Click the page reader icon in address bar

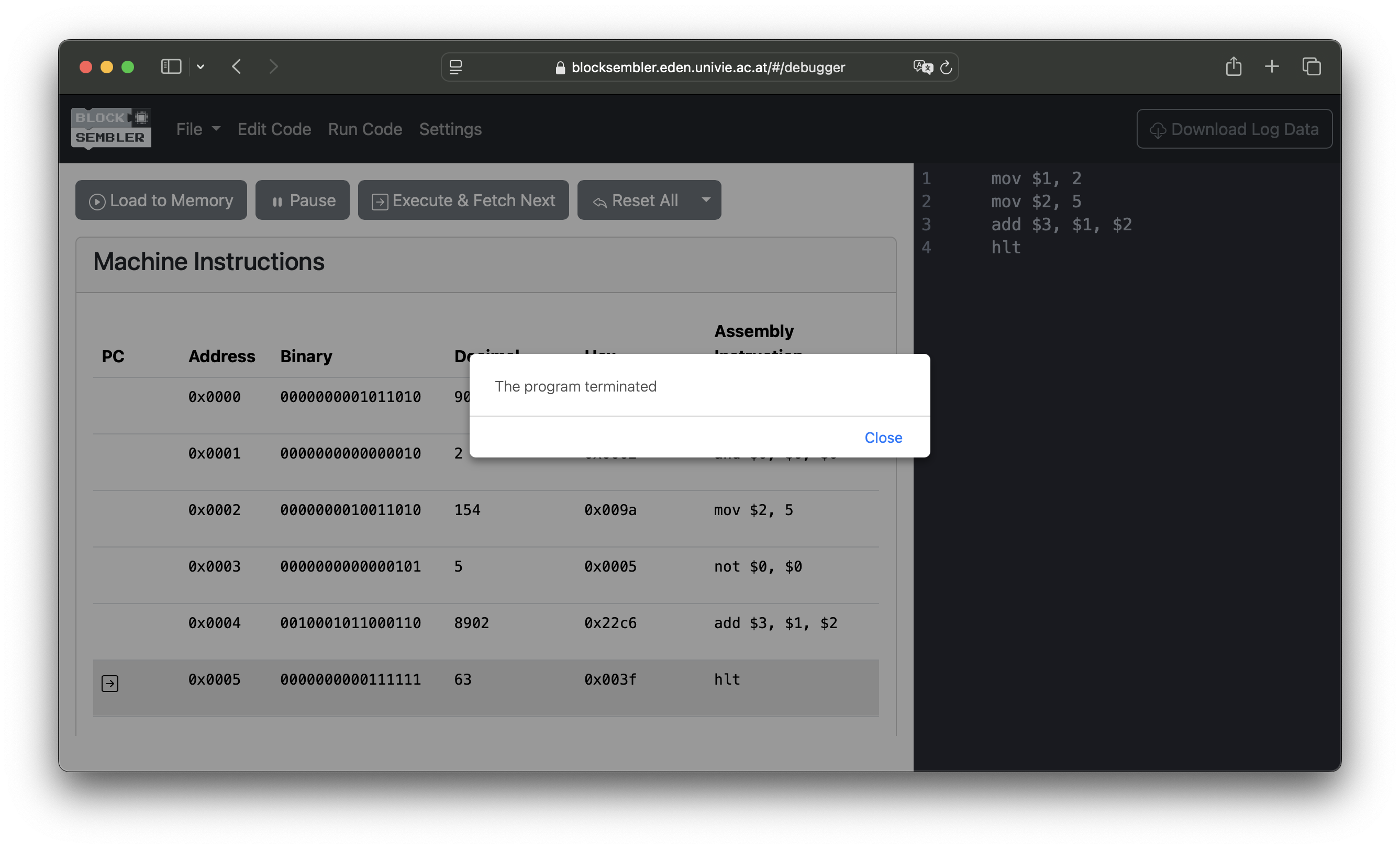pos(455,67)
